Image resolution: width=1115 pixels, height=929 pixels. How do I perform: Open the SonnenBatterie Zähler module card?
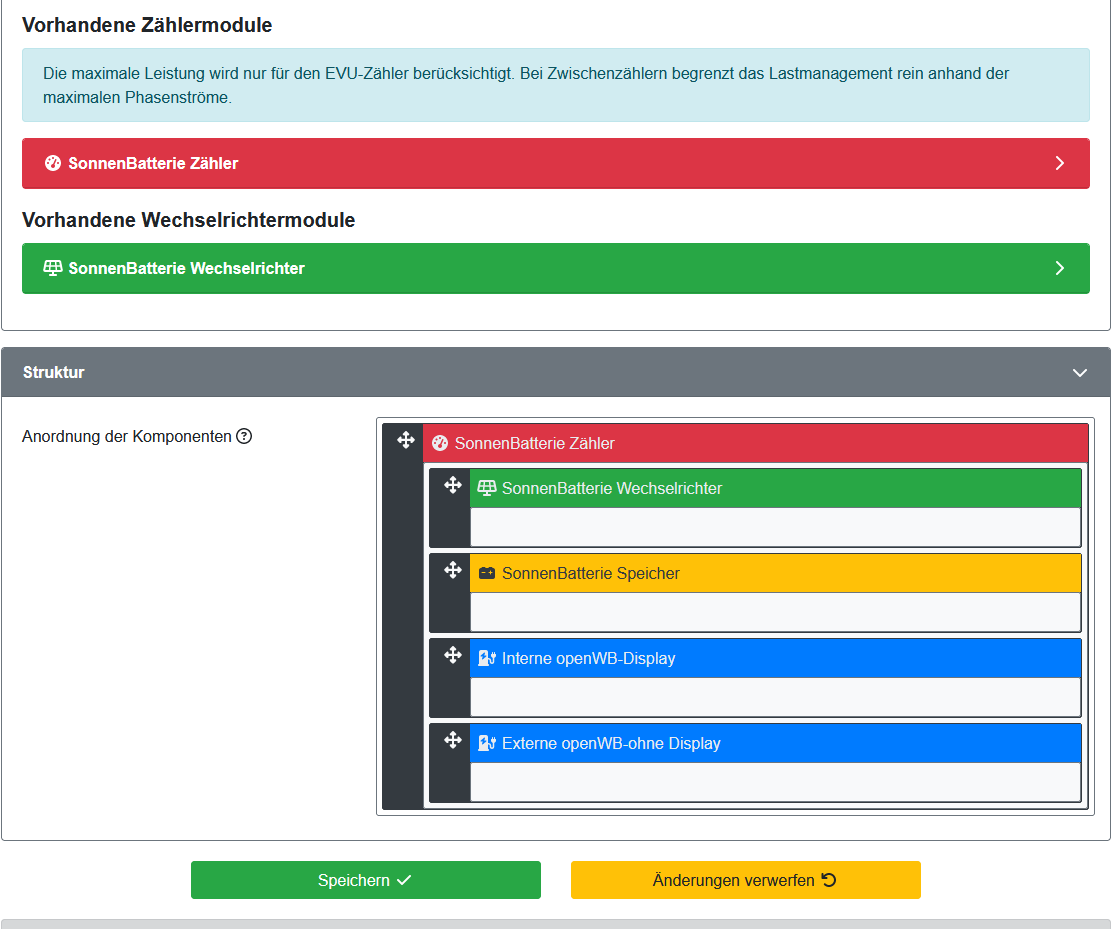point(555,164)
